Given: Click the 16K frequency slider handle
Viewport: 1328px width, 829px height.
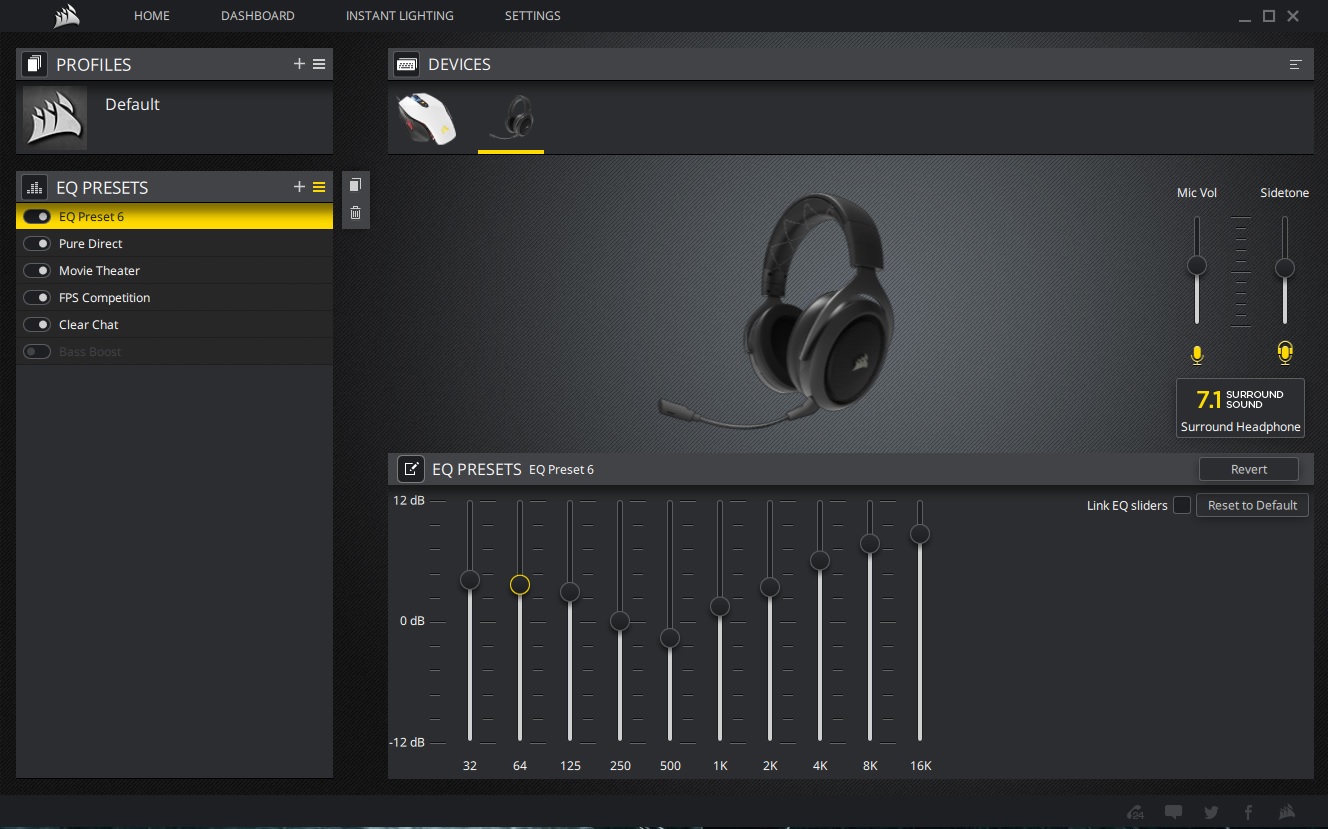Looking at the screenshot, I should pyautogui.click(x=920, y=535).
